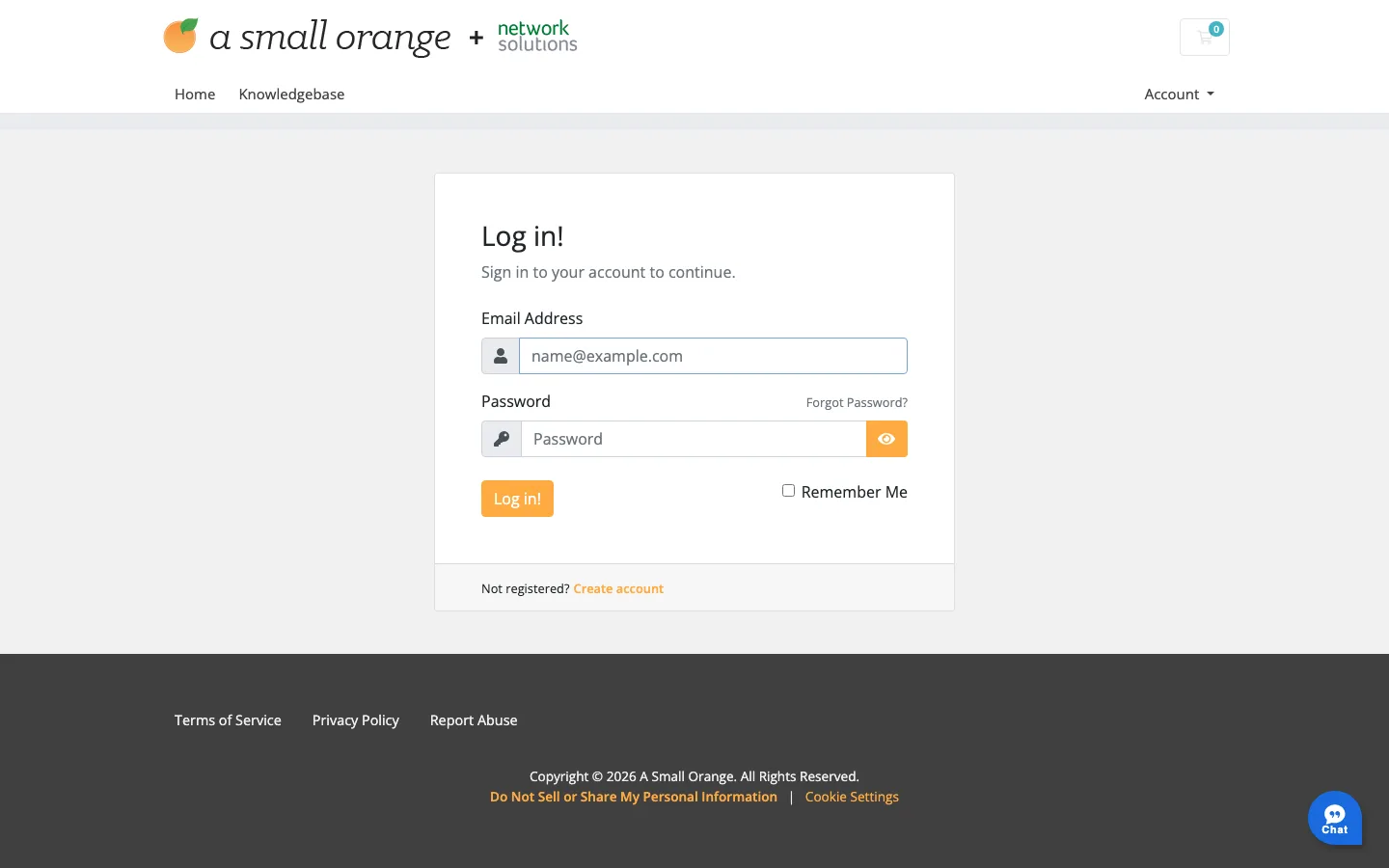Expand the Account dropdown menu

click(1179, 94)
